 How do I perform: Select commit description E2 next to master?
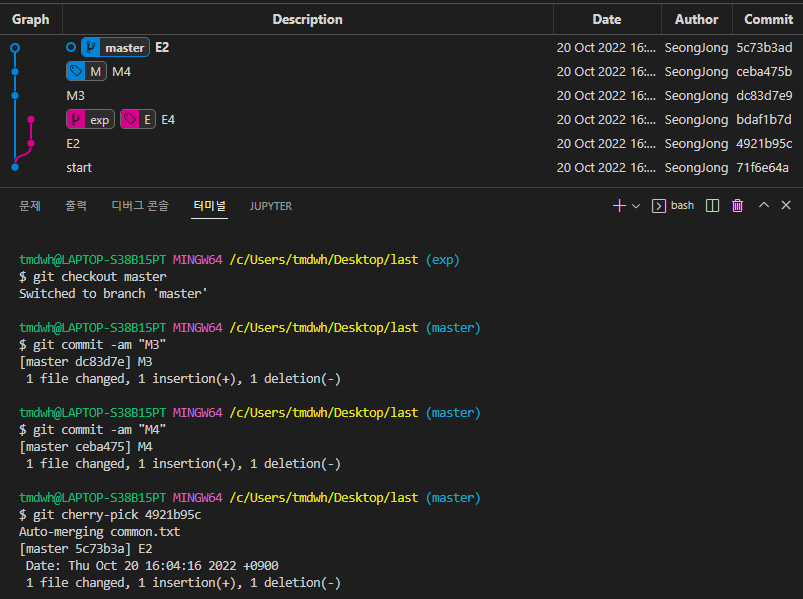click(x=162, y=48)
